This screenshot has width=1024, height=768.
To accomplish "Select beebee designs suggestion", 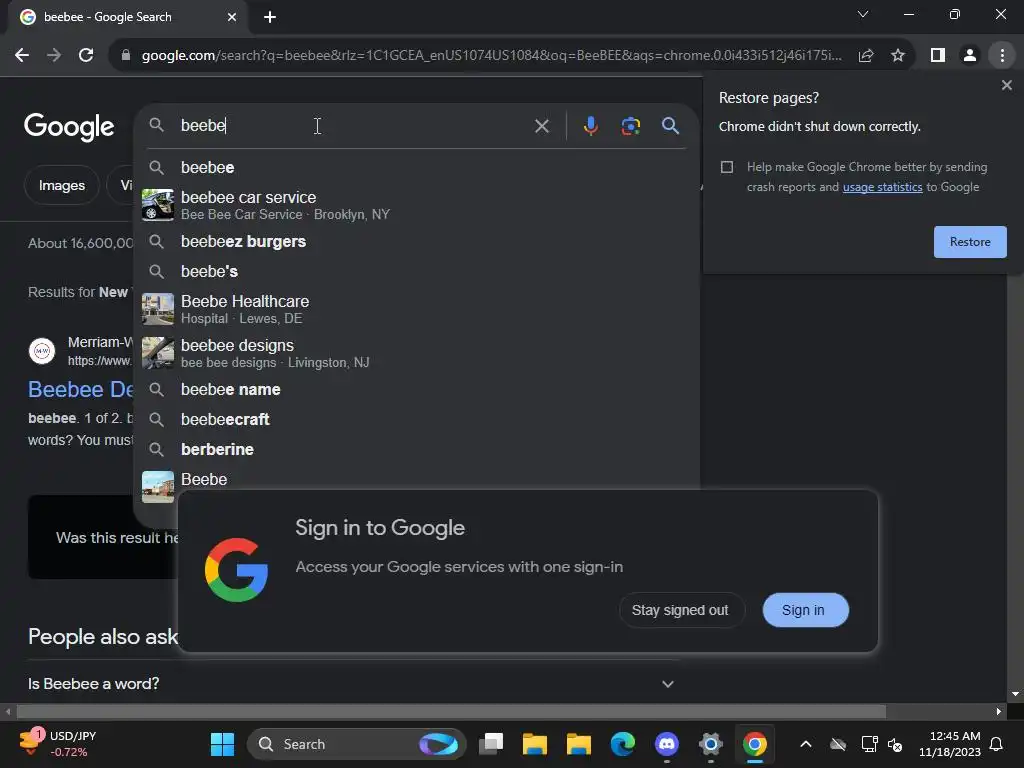I will pos(417,353).
